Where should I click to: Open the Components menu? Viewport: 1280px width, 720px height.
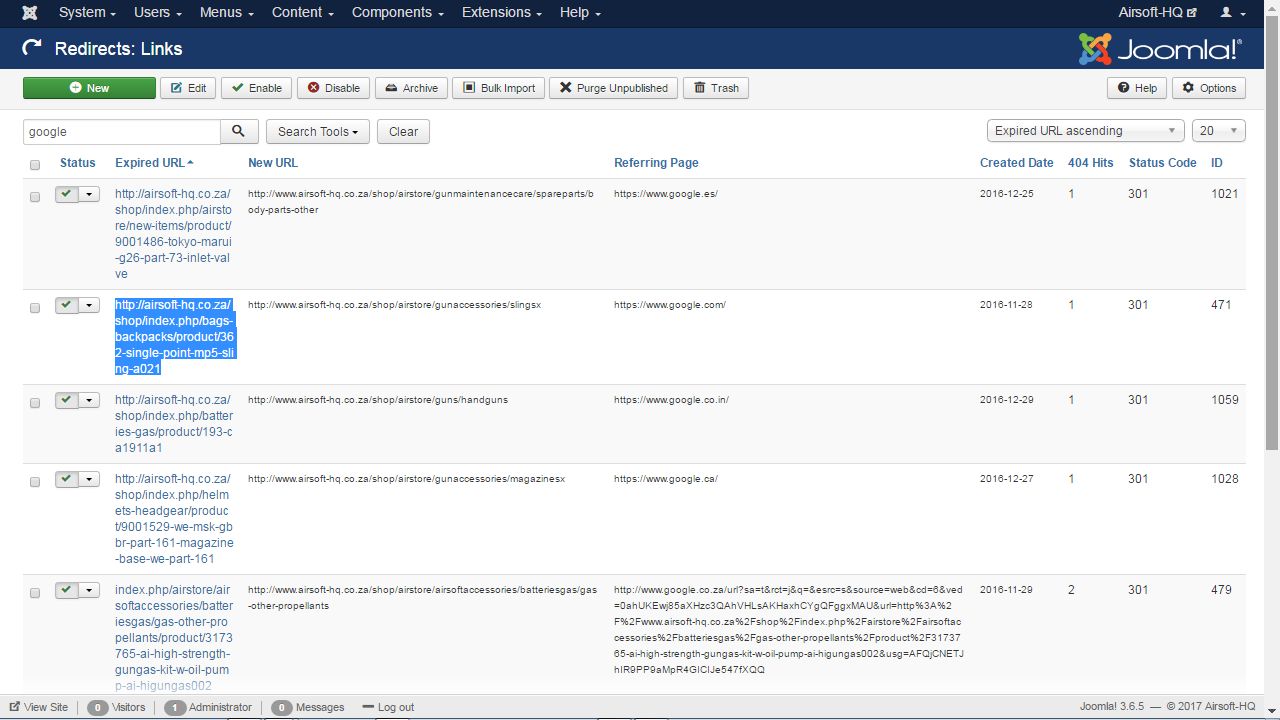coord(398,12)
